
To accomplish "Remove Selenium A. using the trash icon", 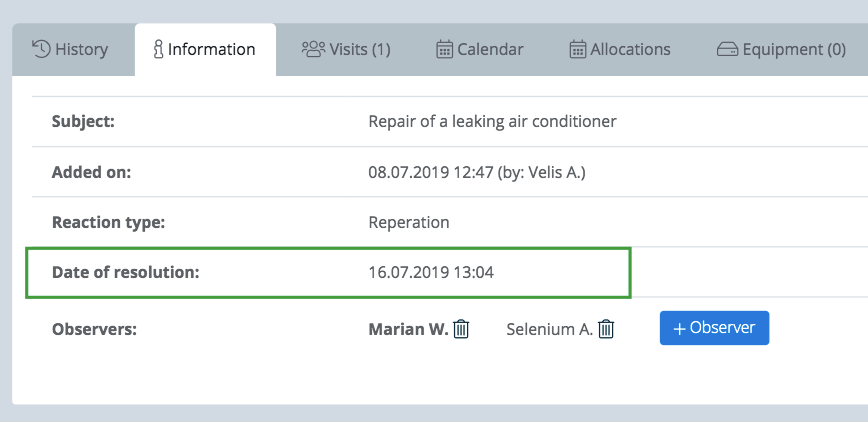I will click(x=606, y=329).
